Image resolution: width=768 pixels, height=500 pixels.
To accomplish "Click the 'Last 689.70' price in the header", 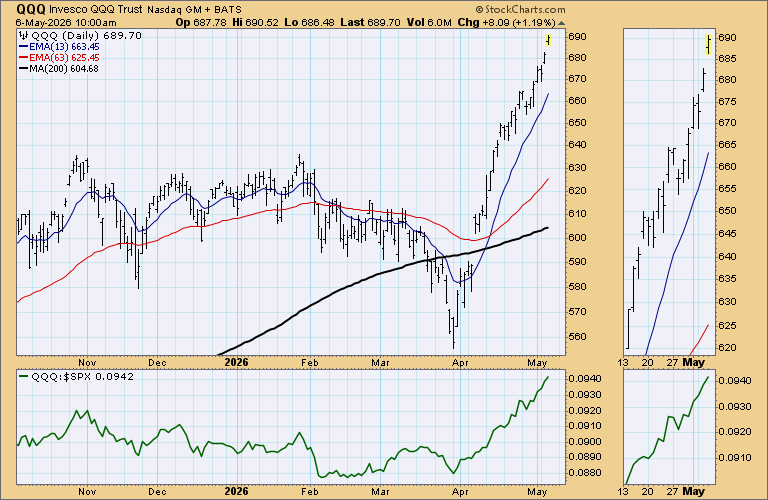I will click(x=370, y=23).
